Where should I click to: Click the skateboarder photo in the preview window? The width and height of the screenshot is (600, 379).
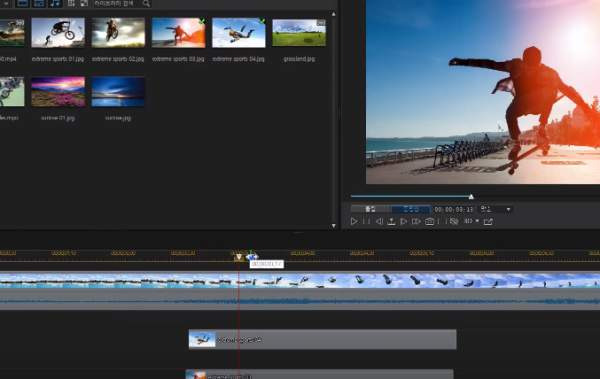coord(483,92)
